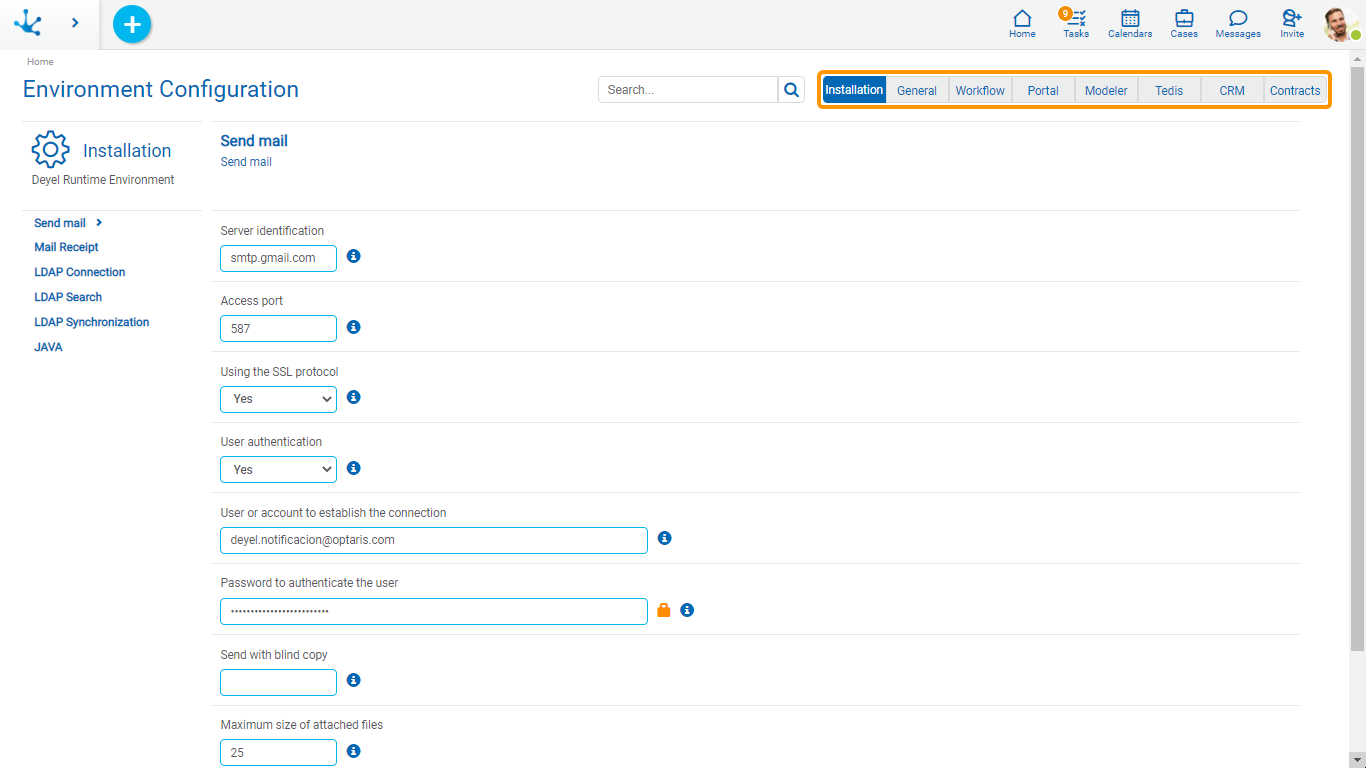Open the User authentication dropdown
This screenshot has height=768, width=1366.
point(278,469)
